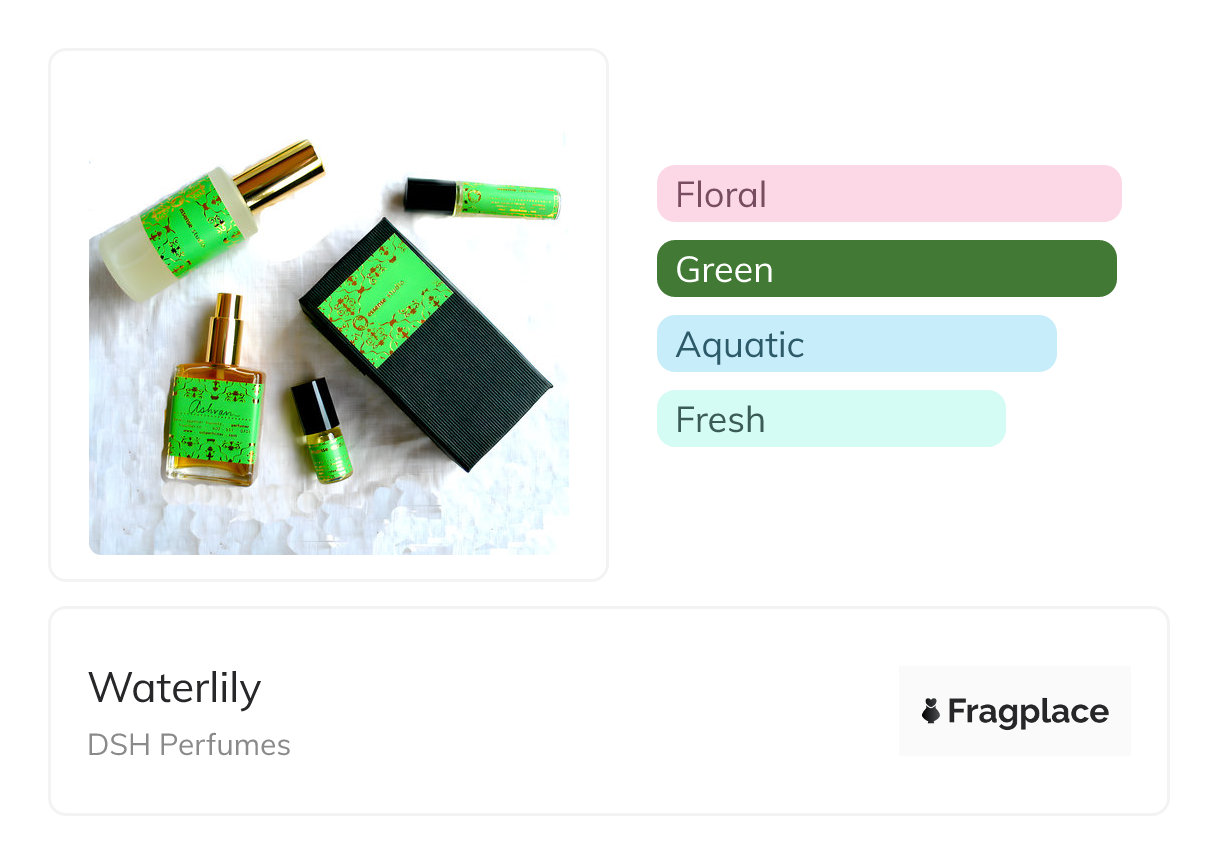1218x864 pixels.
Task: Click the green label on frosted bottle
Action: pos(182,226)
